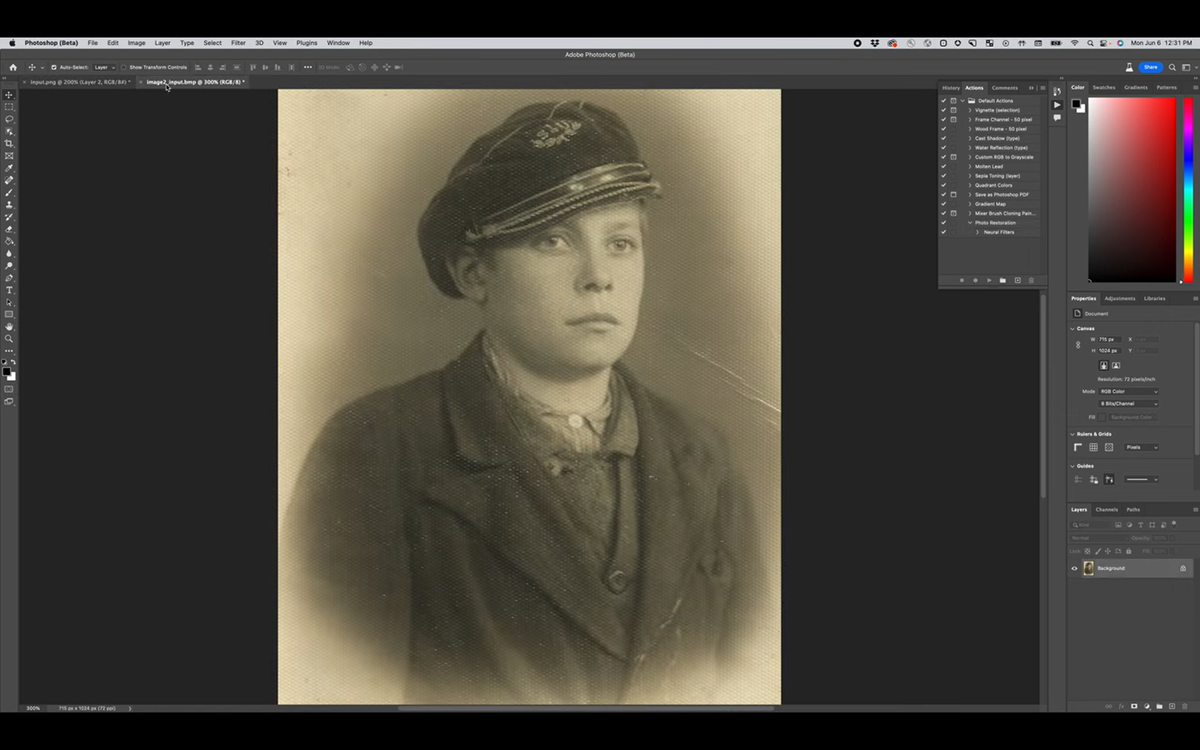Image resolution: width=1200 pixels, height=750 pixels.
Task: Select the Lasso tool
Action: 9,119
